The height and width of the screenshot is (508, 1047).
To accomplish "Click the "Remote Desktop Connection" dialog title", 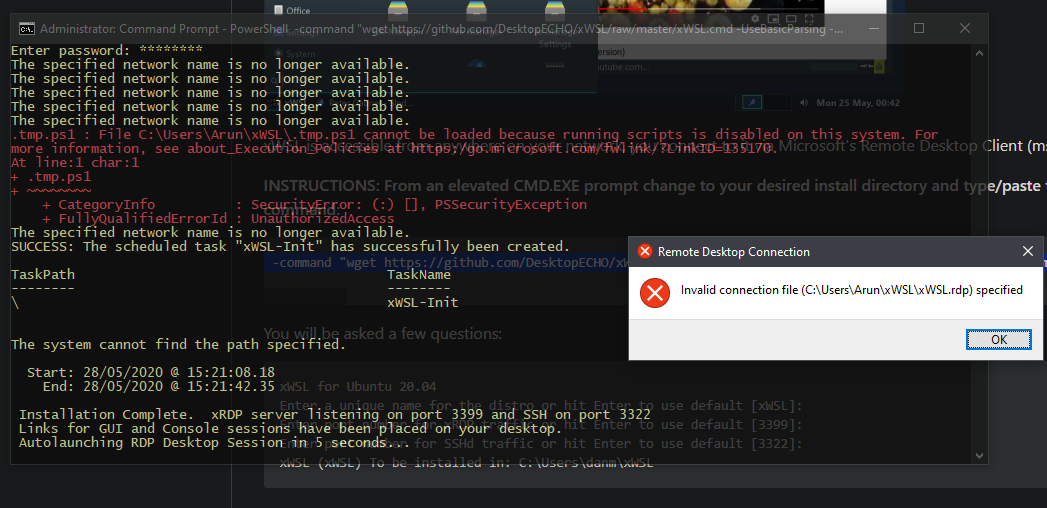I will [x=734, y=252].
